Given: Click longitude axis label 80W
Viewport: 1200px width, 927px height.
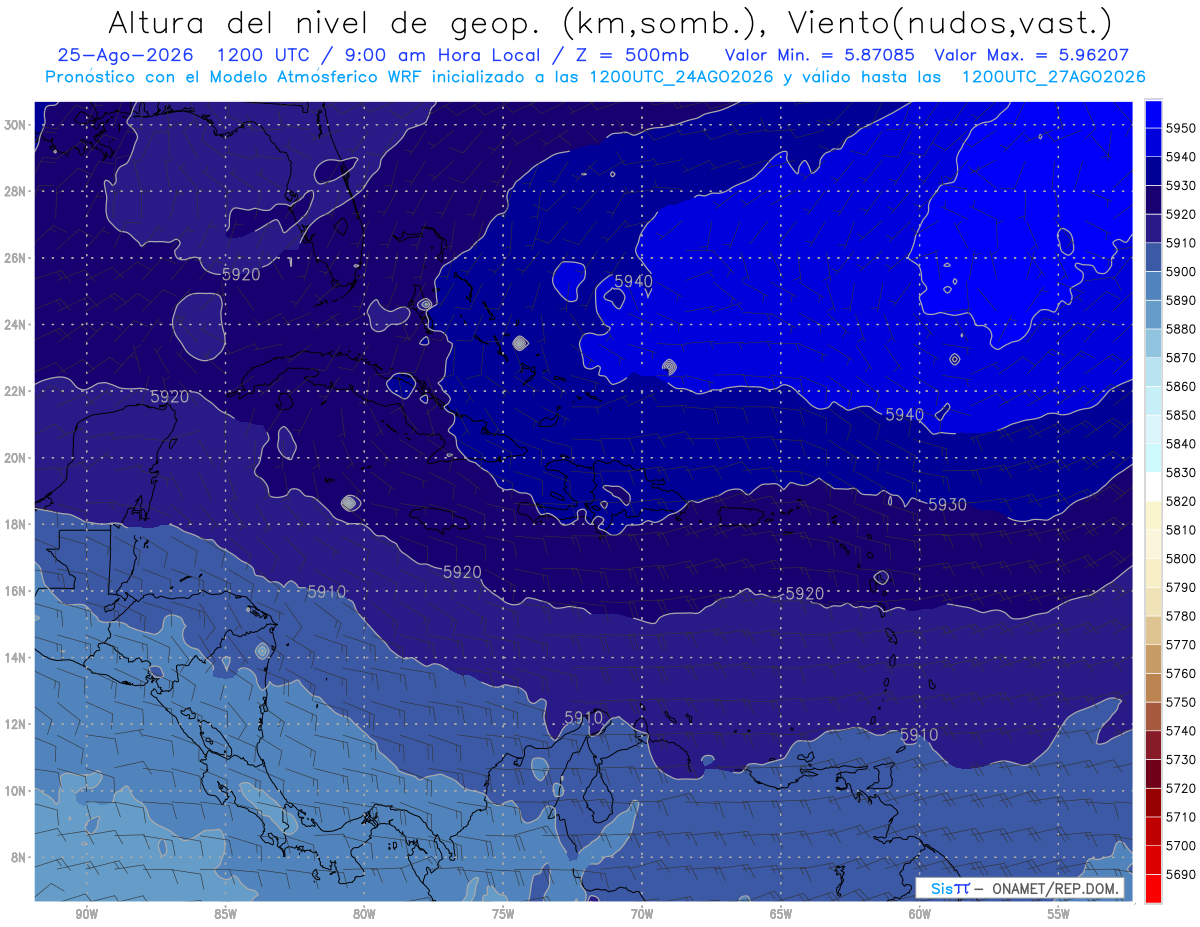Looking at the screenshot, I should [364, 915].
